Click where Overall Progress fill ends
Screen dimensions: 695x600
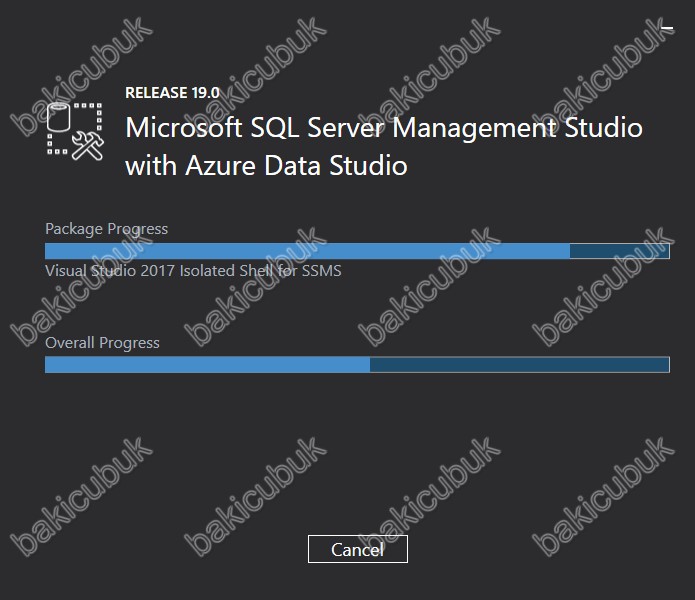click(x=370, y=365)
